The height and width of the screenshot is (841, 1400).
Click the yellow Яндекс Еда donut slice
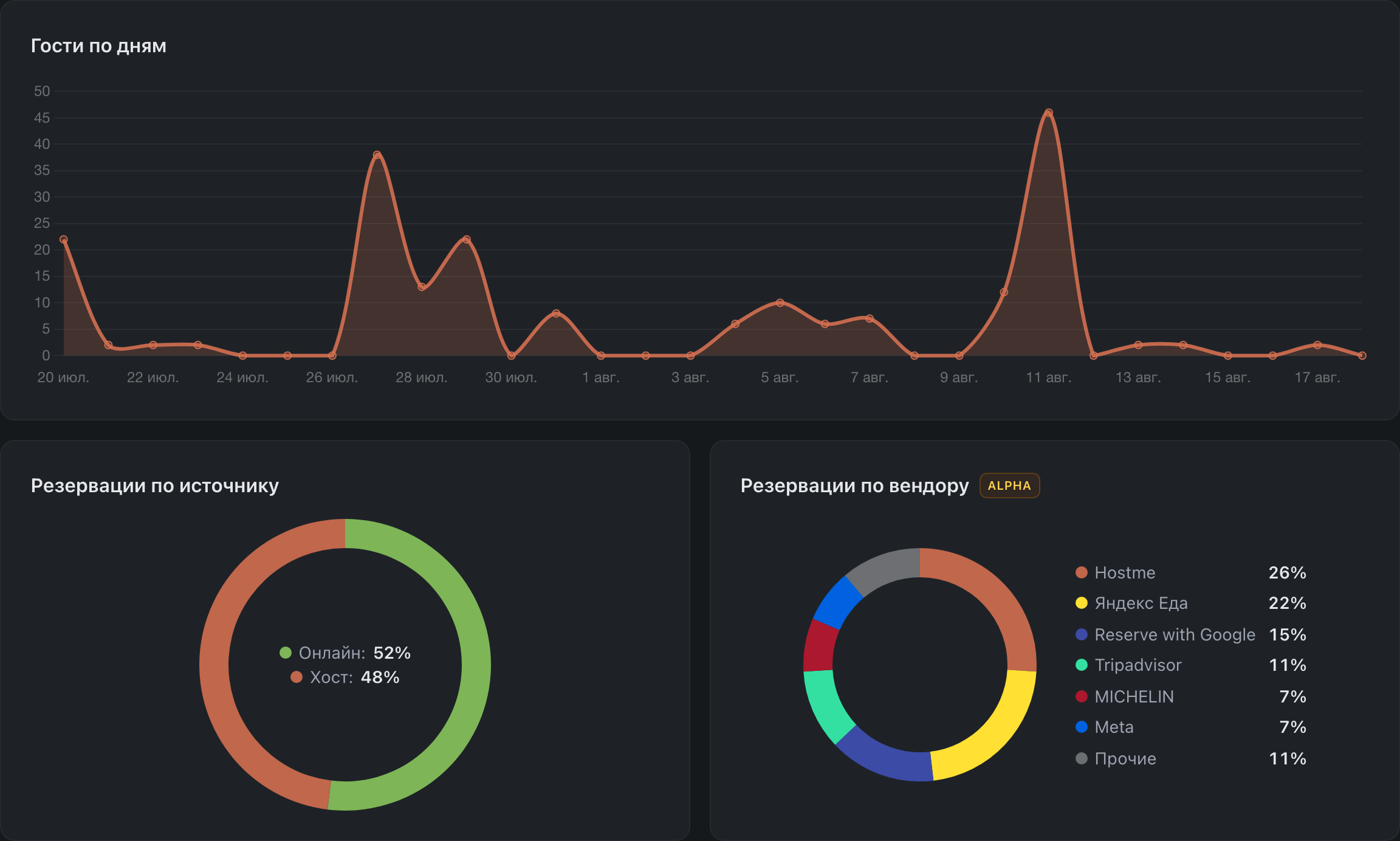point(997,736)
